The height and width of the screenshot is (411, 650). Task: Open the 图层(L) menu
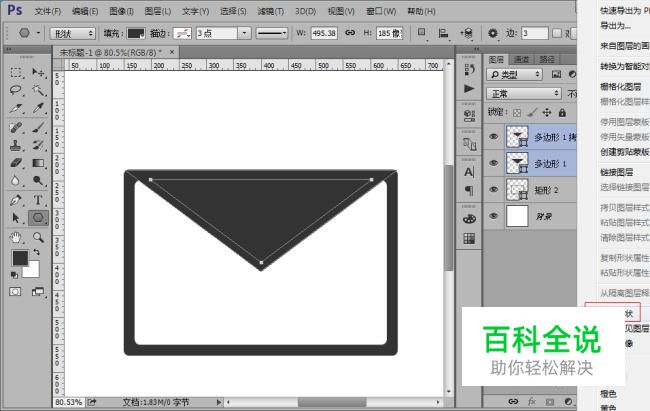point(158,11)
